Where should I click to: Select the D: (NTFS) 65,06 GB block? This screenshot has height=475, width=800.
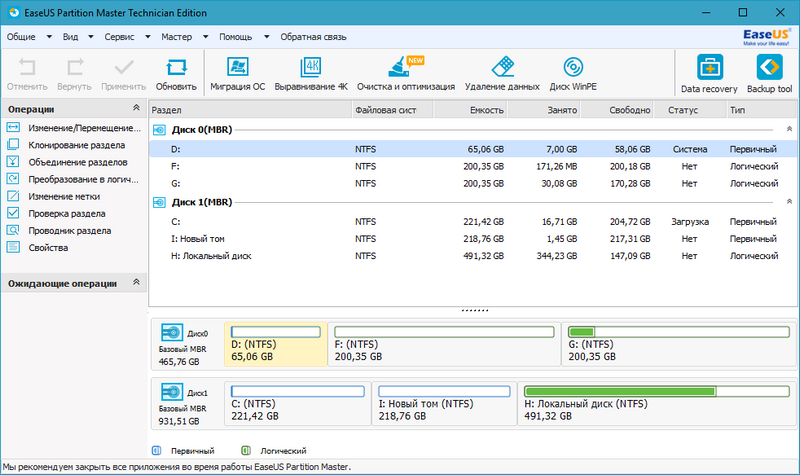click(x=276, y=344)
